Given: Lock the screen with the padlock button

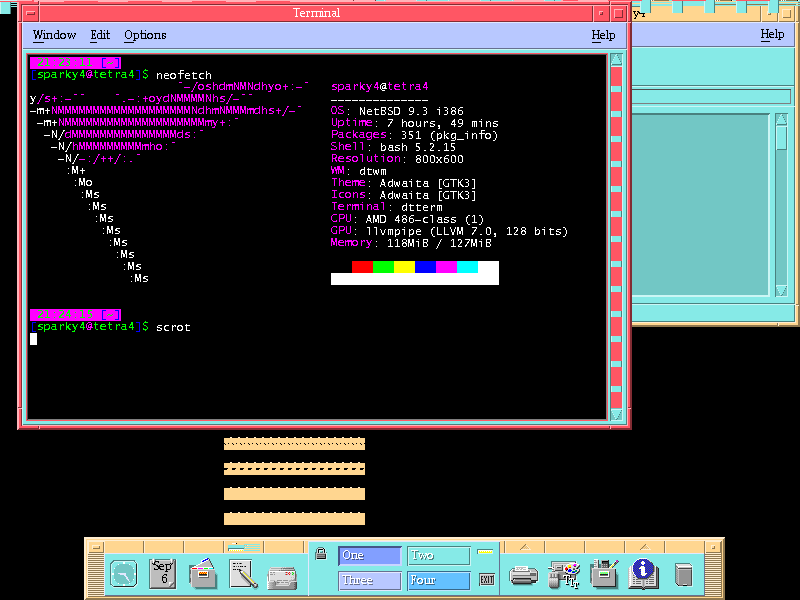Looking at the screenshot, I should (x=321, y=554).
